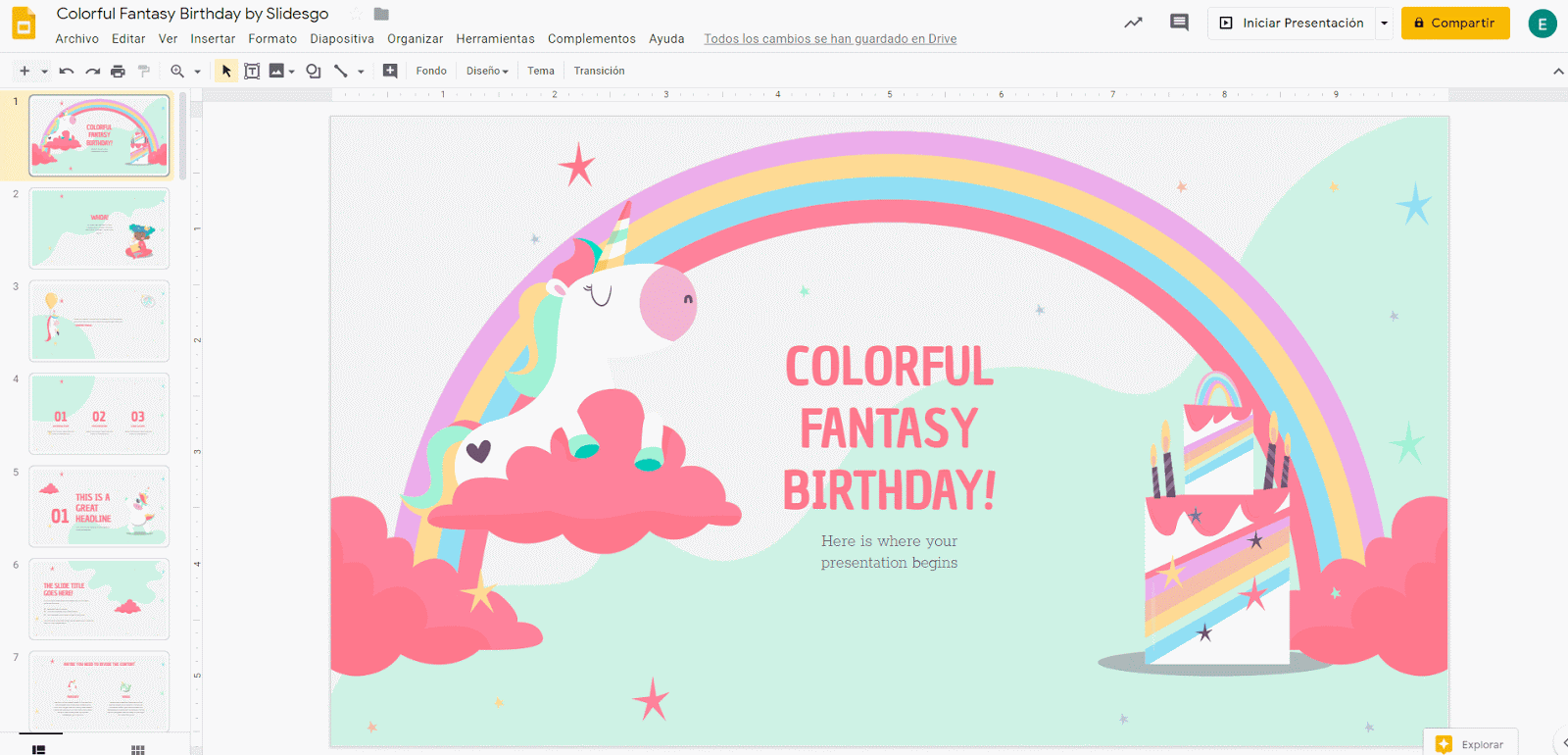1568x755 pixels.
Task: Open the Editar menu
Action: point(128,39)
